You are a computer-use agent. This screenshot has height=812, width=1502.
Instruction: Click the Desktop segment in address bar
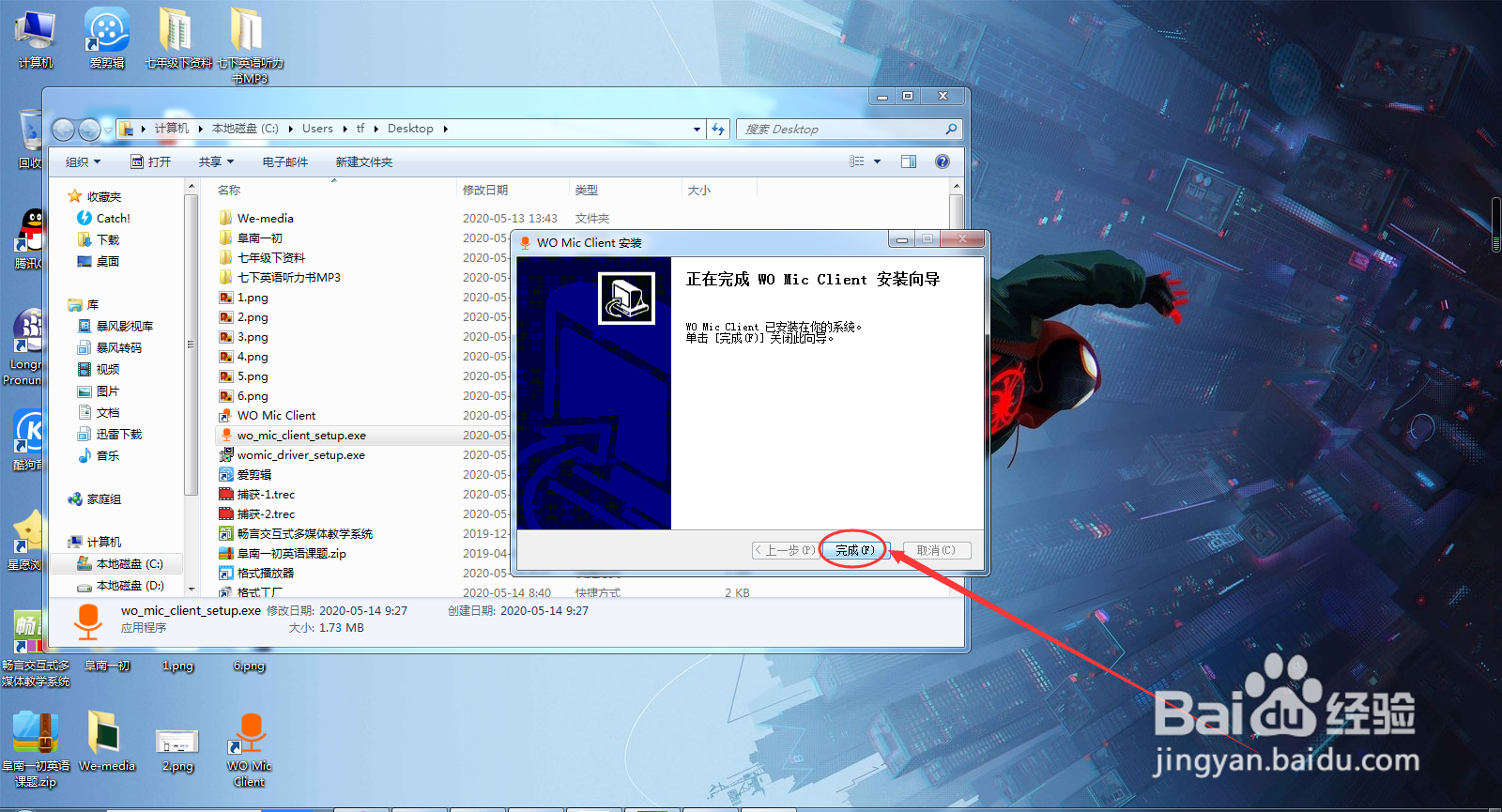(x=410, y=129)
